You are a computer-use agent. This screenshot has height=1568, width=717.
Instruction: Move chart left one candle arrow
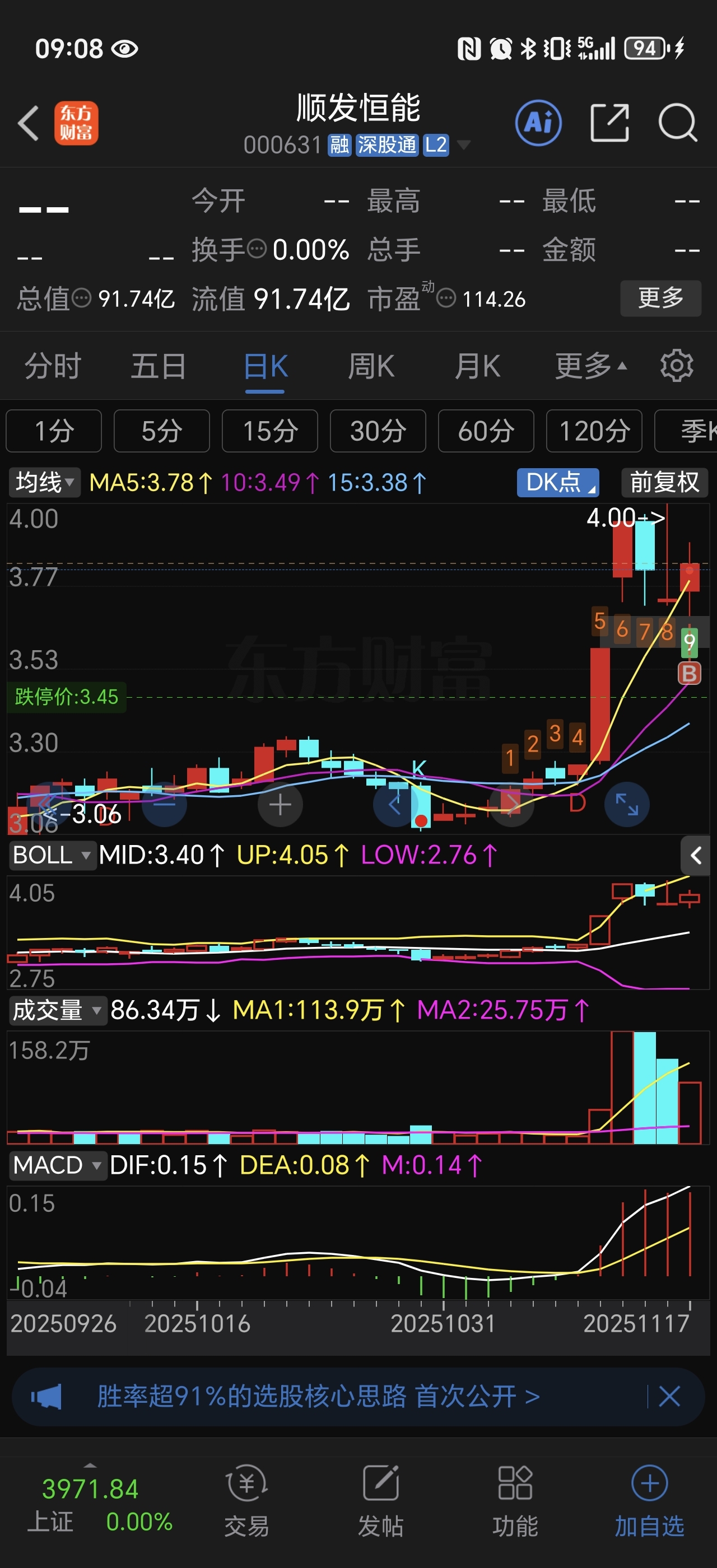[x=394, y=805]
